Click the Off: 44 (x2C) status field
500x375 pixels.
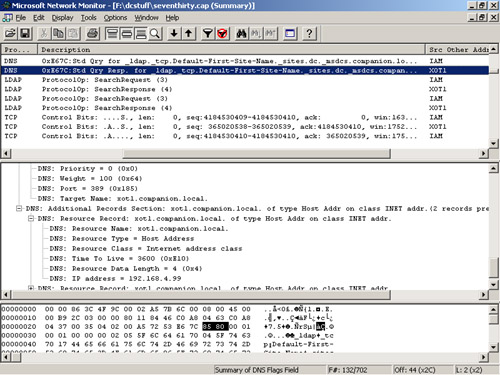coord(422,370)
